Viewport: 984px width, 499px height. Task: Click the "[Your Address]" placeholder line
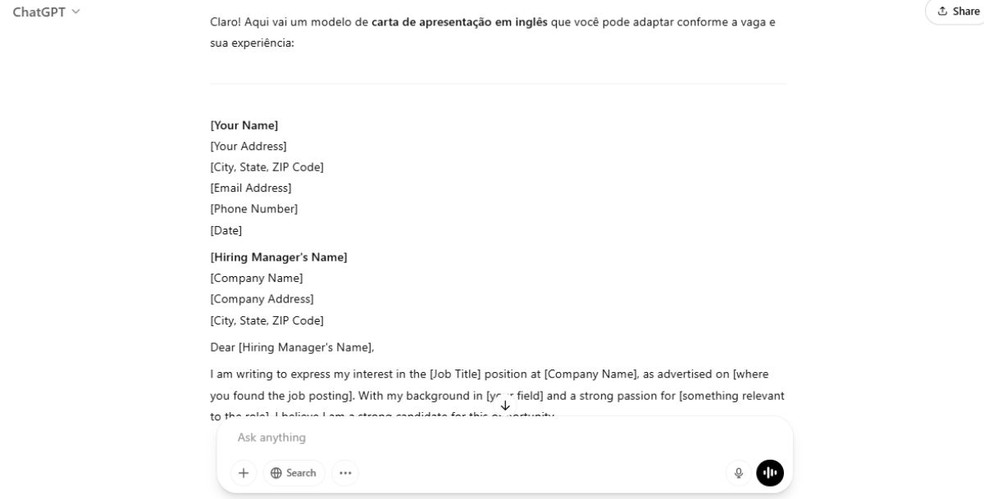tap(248, 146)
